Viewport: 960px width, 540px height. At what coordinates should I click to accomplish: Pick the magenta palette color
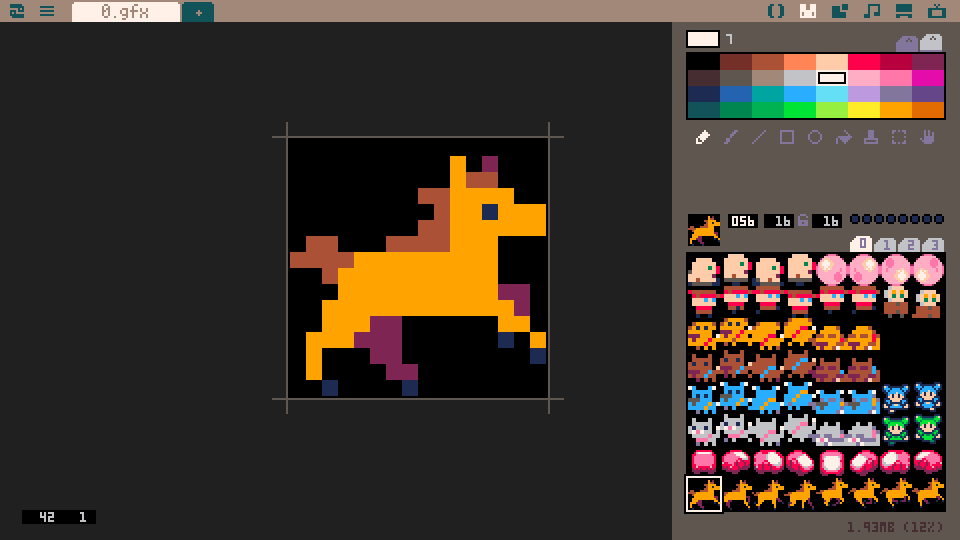928,78
